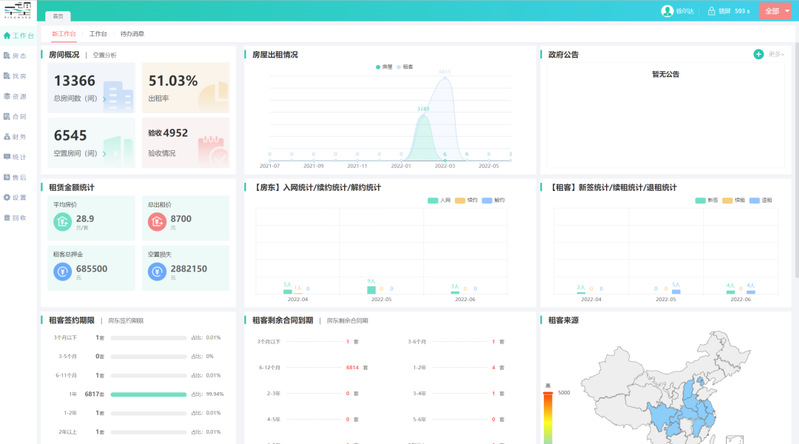This screenshot has height=444, width=799.
Task: Click the 回收 recycle bin sidebar icon
Action: [8, 218]
